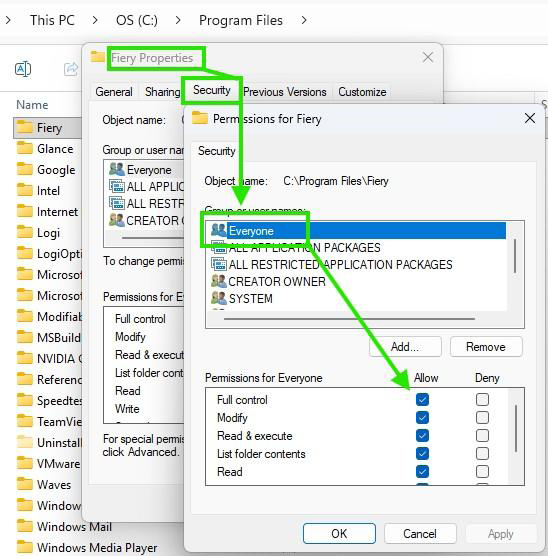Go to This PC breadcrumb

click(x=52, y=20)
